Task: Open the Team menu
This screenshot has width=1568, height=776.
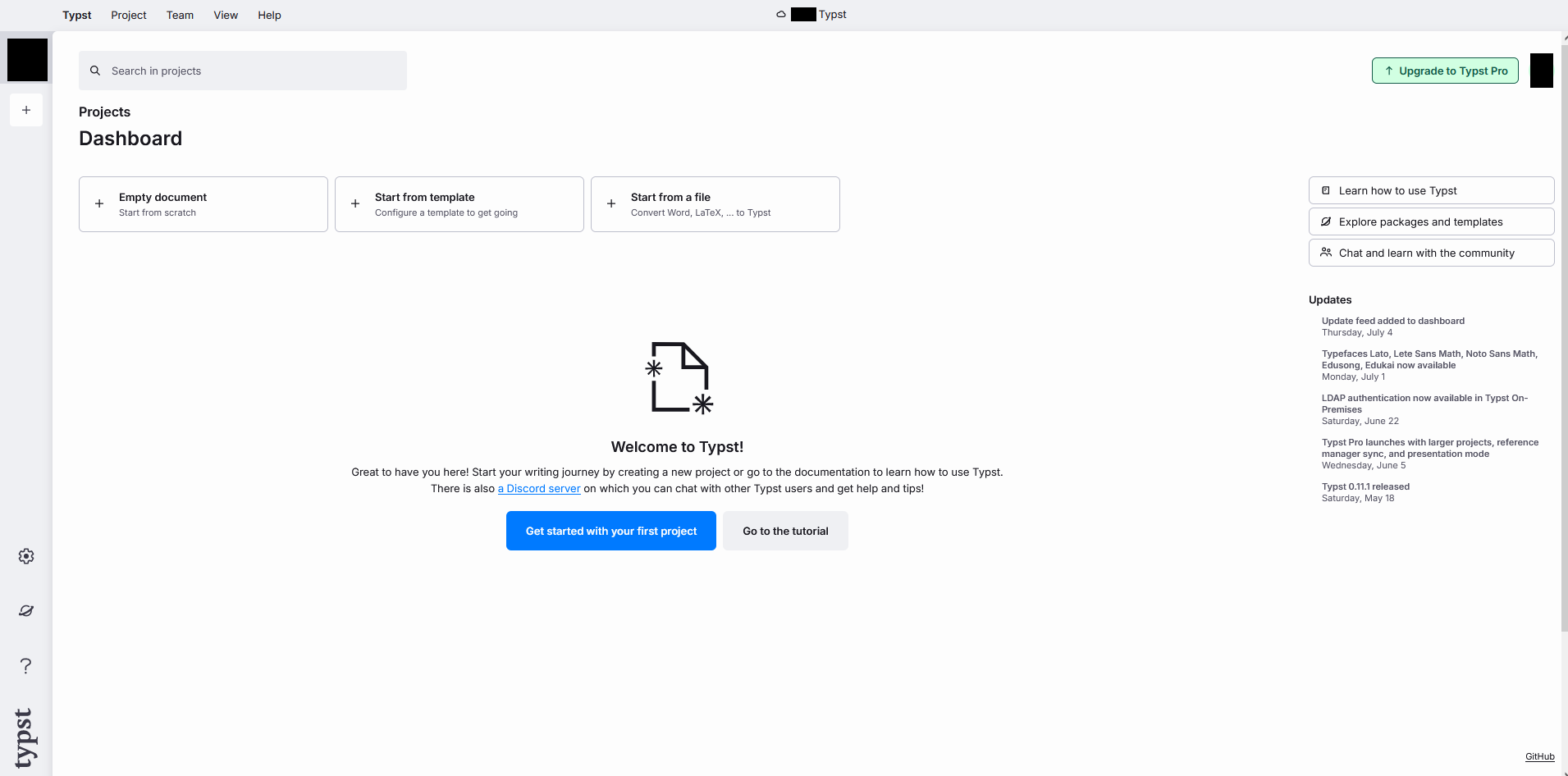Action: [180, 15]
